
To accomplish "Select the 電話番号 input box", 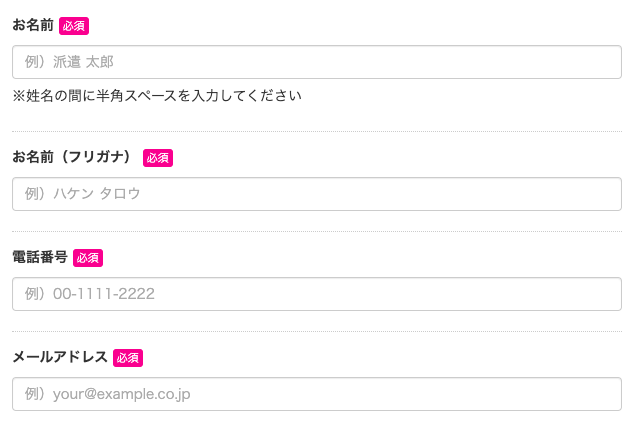I will [316, 294].
